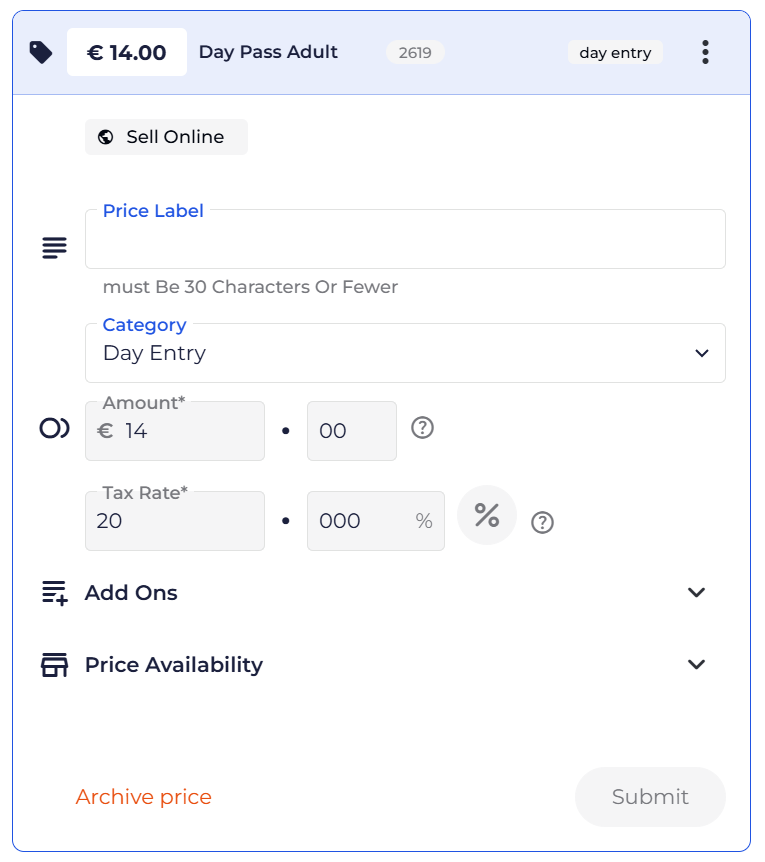Click the globe icon on Sell Online

[x=106, y=138]
